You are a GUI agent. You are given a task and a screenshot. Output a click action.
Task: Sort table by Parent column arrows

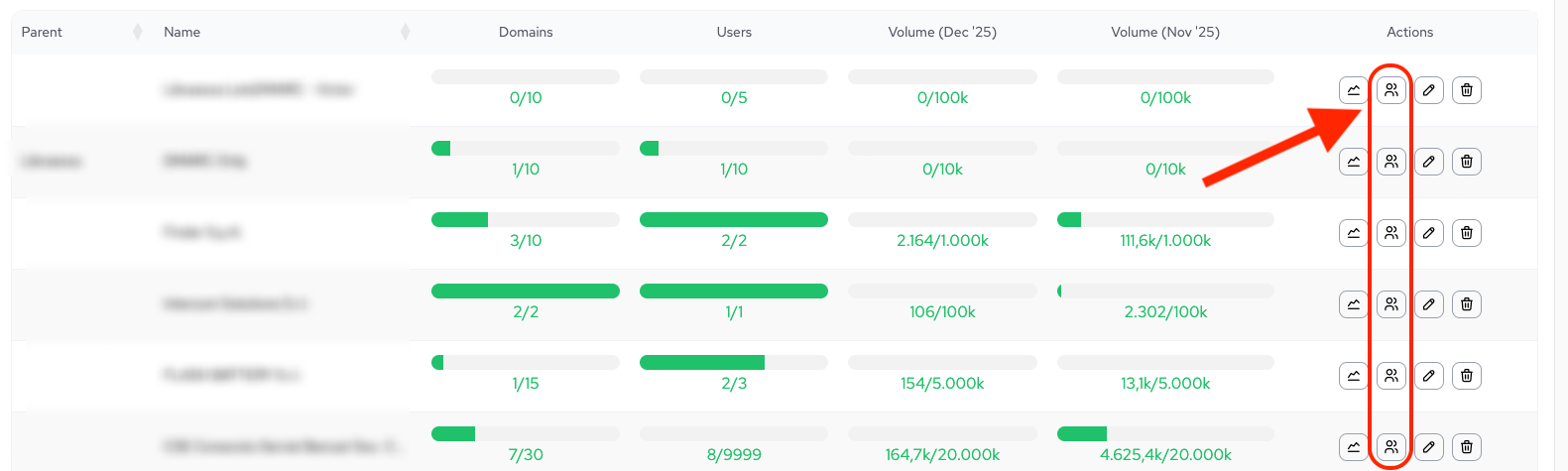(138, 33)
